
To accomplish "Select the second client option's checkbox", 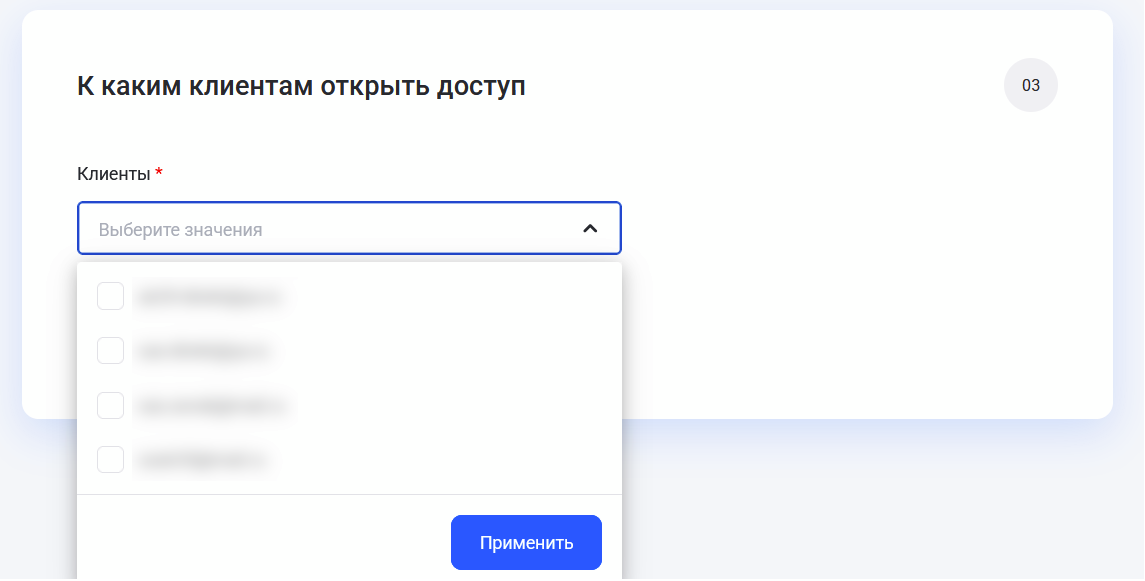I will point(110,351).
